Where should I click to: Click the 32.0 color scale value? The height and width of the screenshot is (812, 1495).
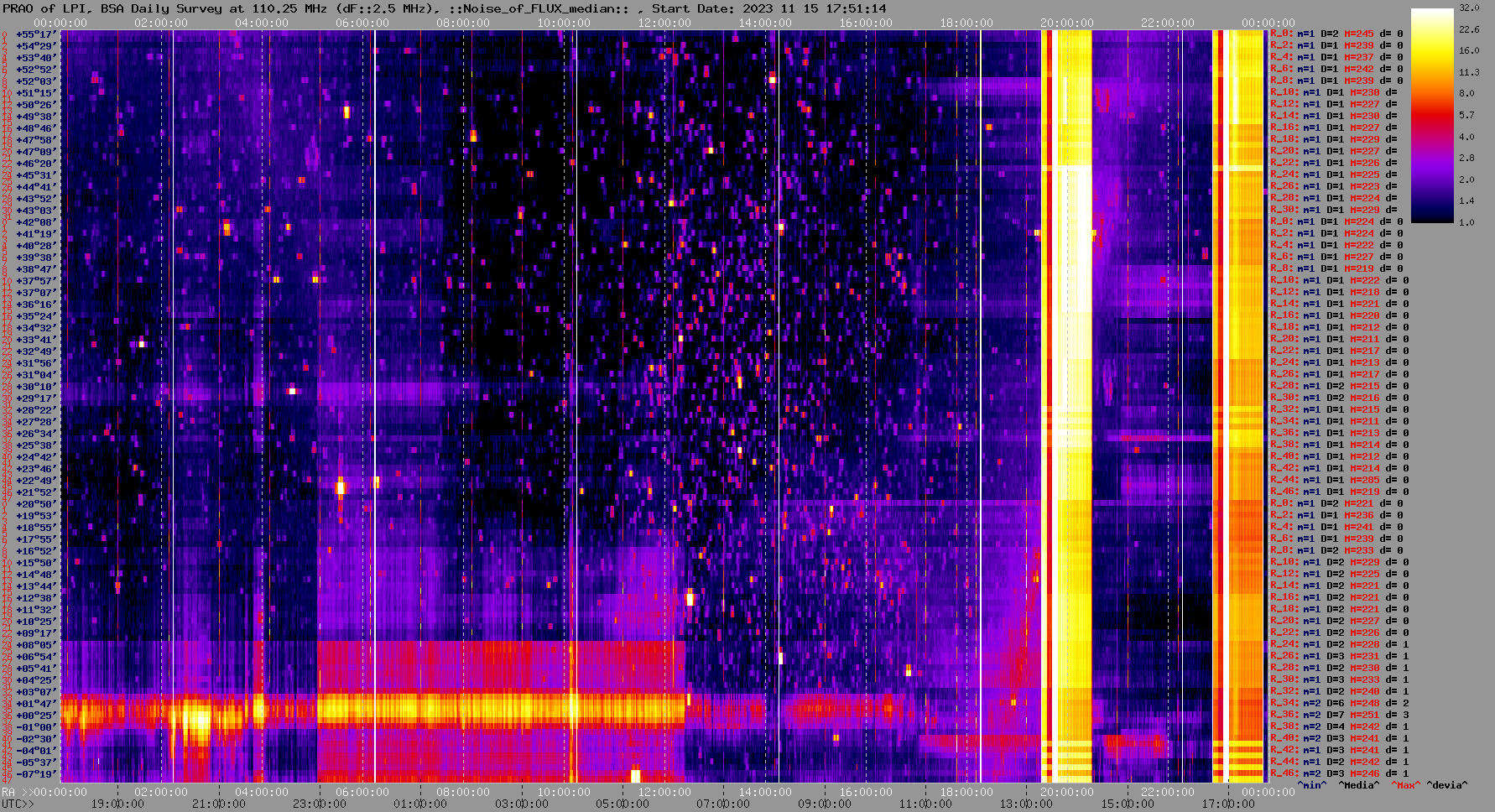tap(1469, 8)
